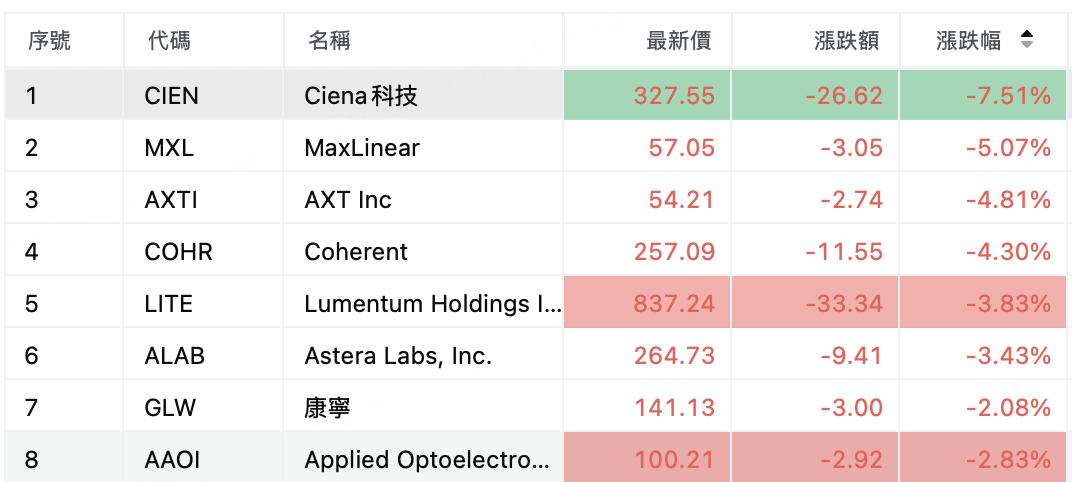Sort by 漲跌額 column header

(x=846, y=41)
